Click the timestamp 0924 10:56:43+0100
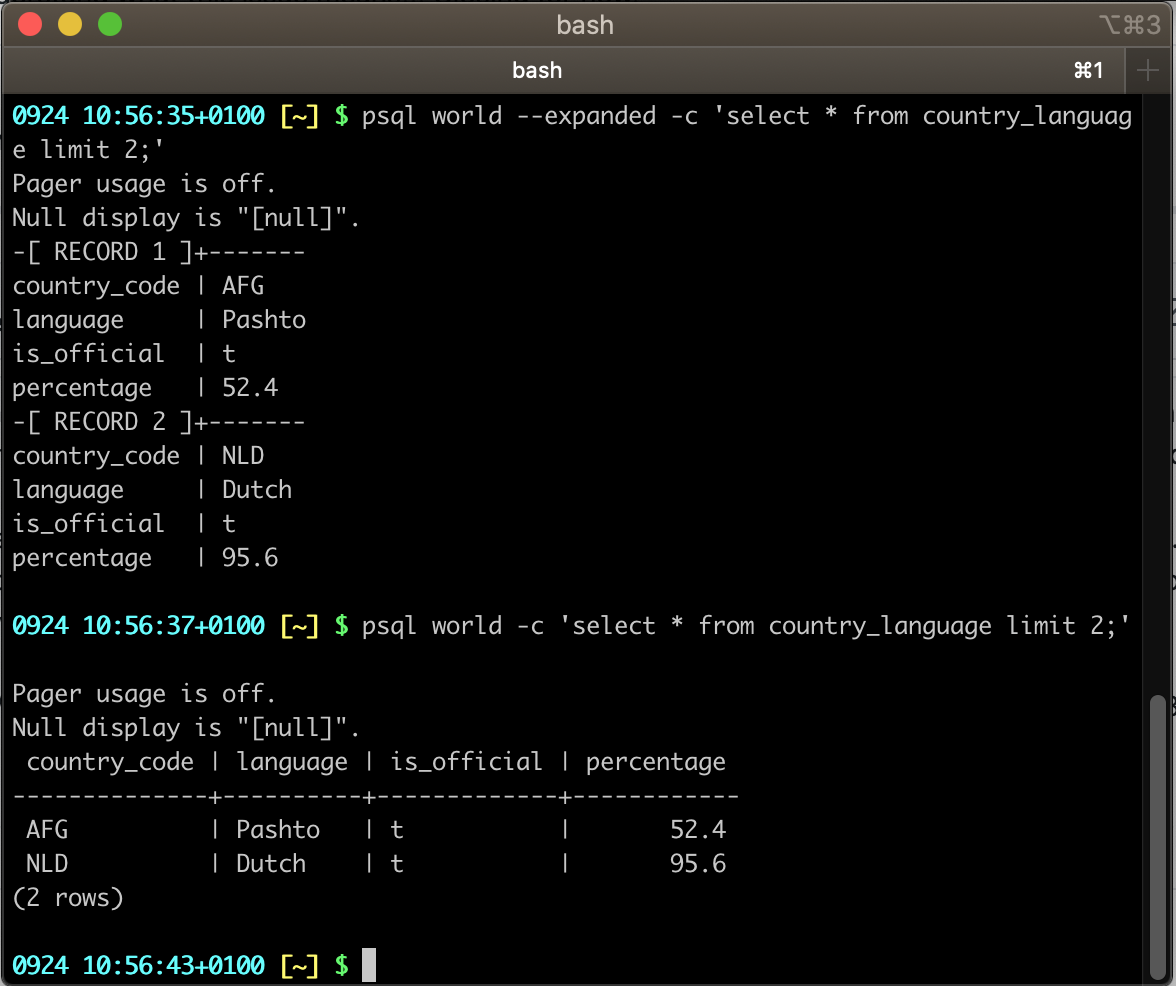 tap(138, 966)
